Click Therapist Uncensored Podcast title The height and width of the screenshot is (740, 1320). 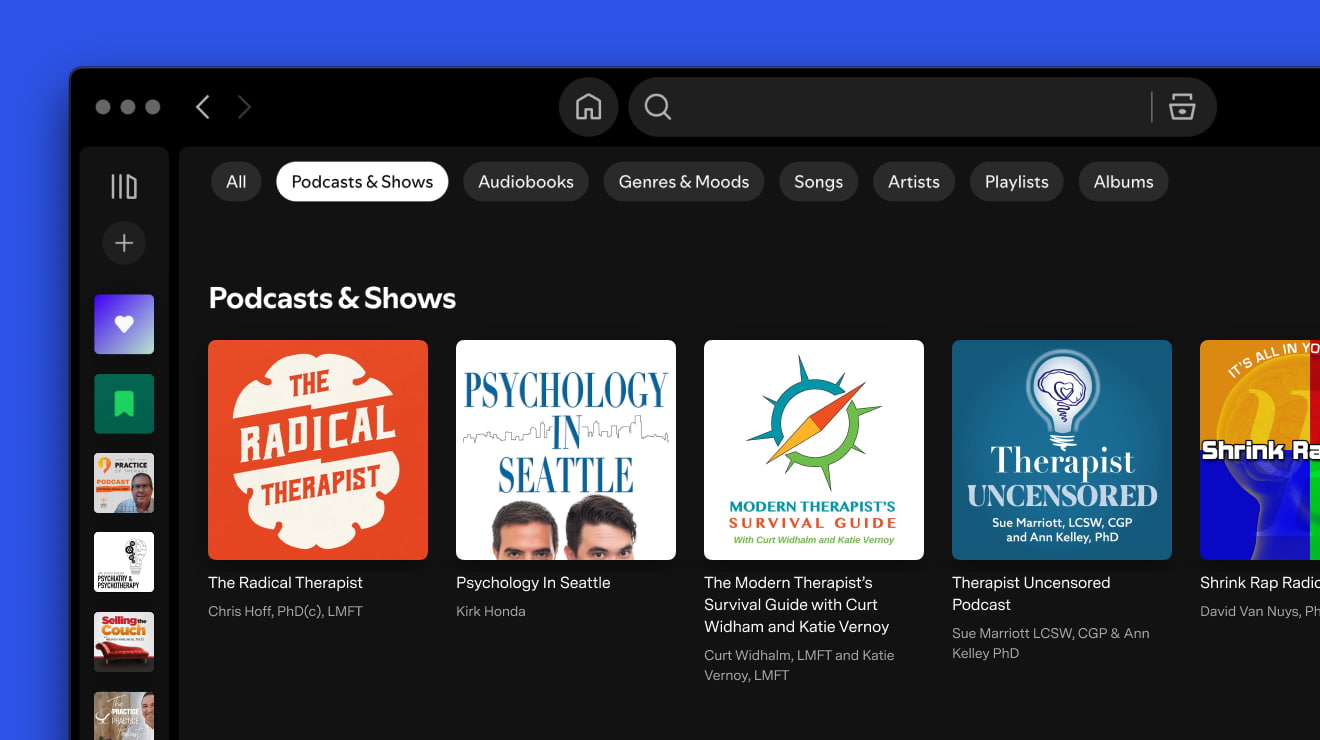pos(1031,594)
